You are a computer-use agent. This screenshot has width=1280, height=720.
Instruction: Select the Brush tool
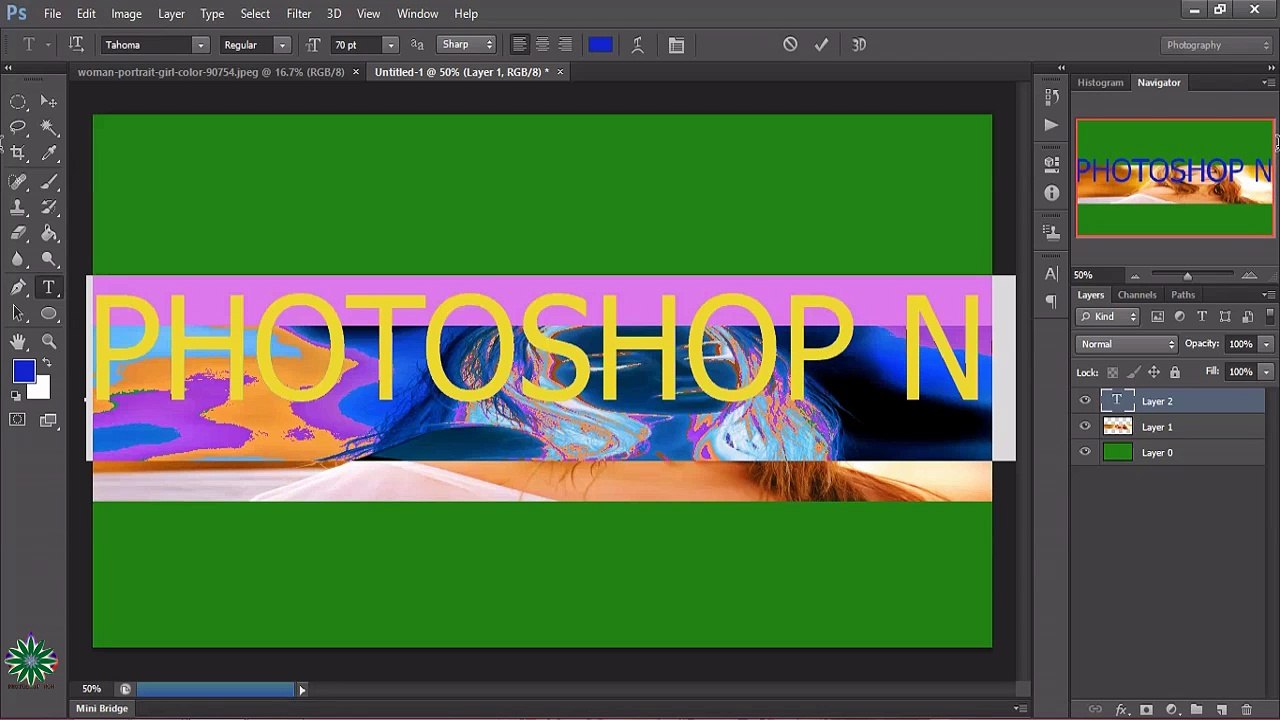point(49,182)
